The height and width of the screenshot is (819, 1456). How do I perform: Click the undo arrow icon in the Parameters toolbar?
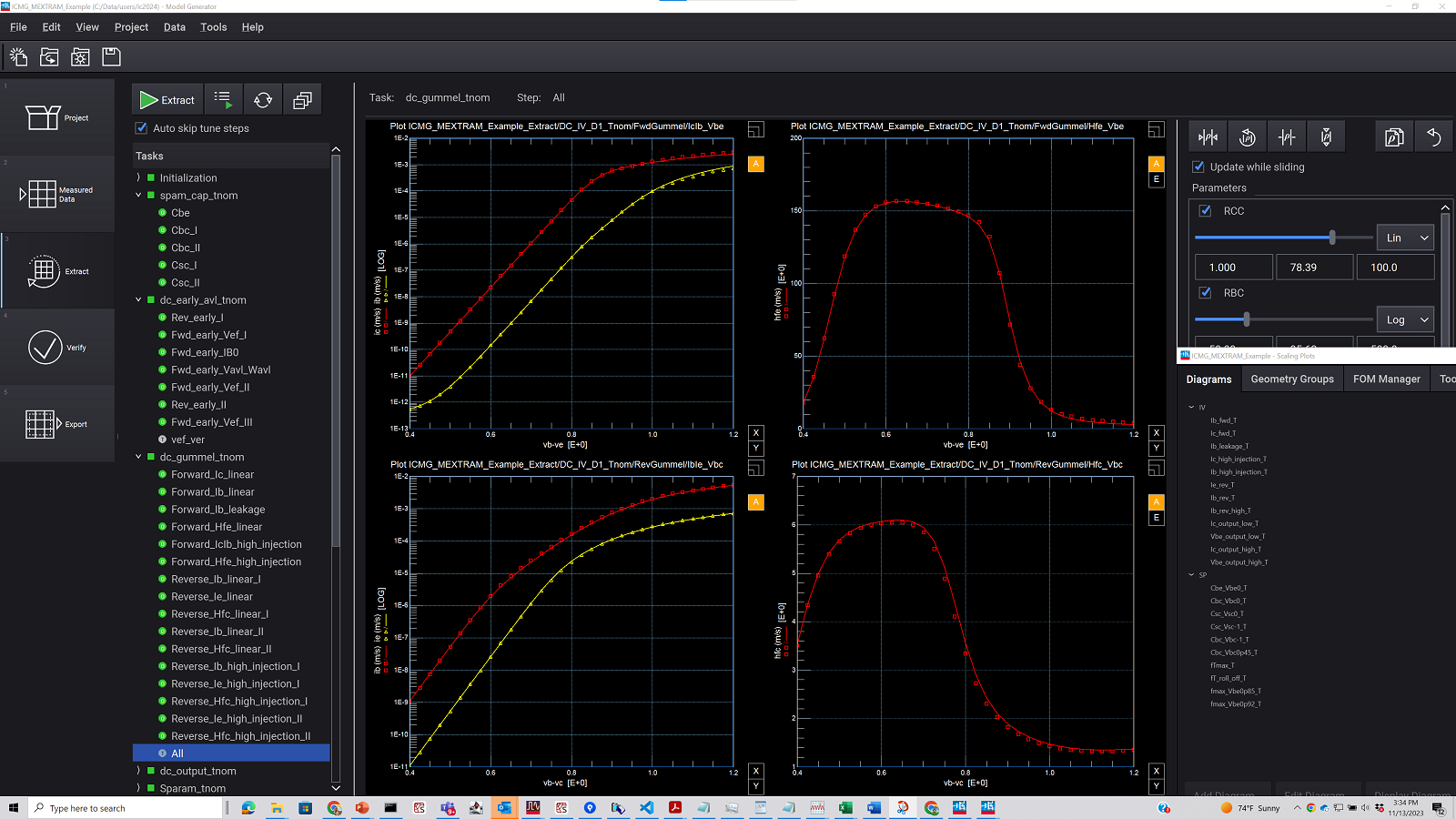[x=1434, y=136]
